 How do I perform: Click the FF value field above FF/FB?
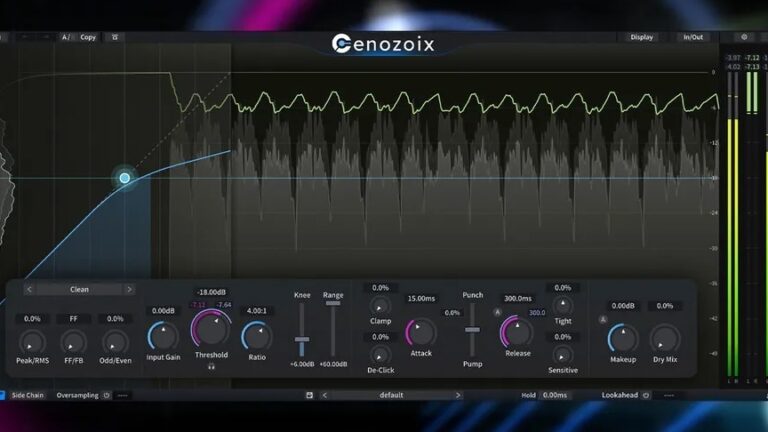coord(73,319)
